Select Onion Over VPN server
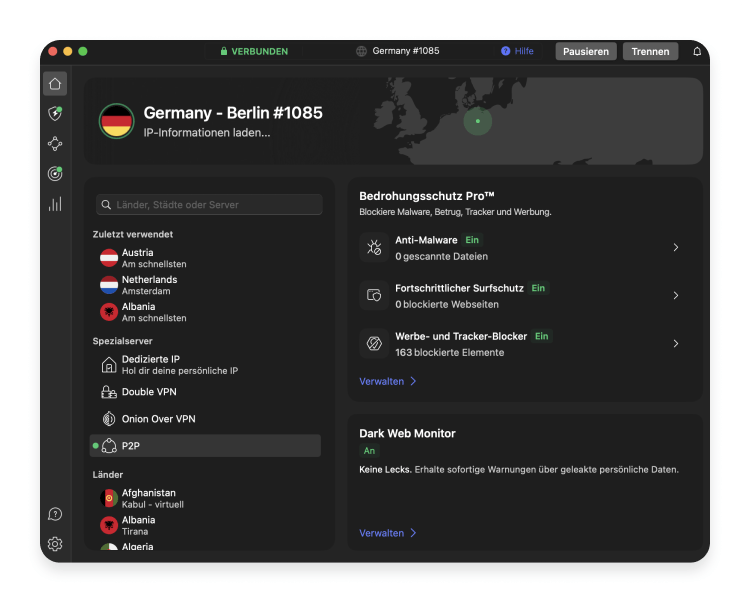Viewport: 750px width, 603px height. point(206,419)
